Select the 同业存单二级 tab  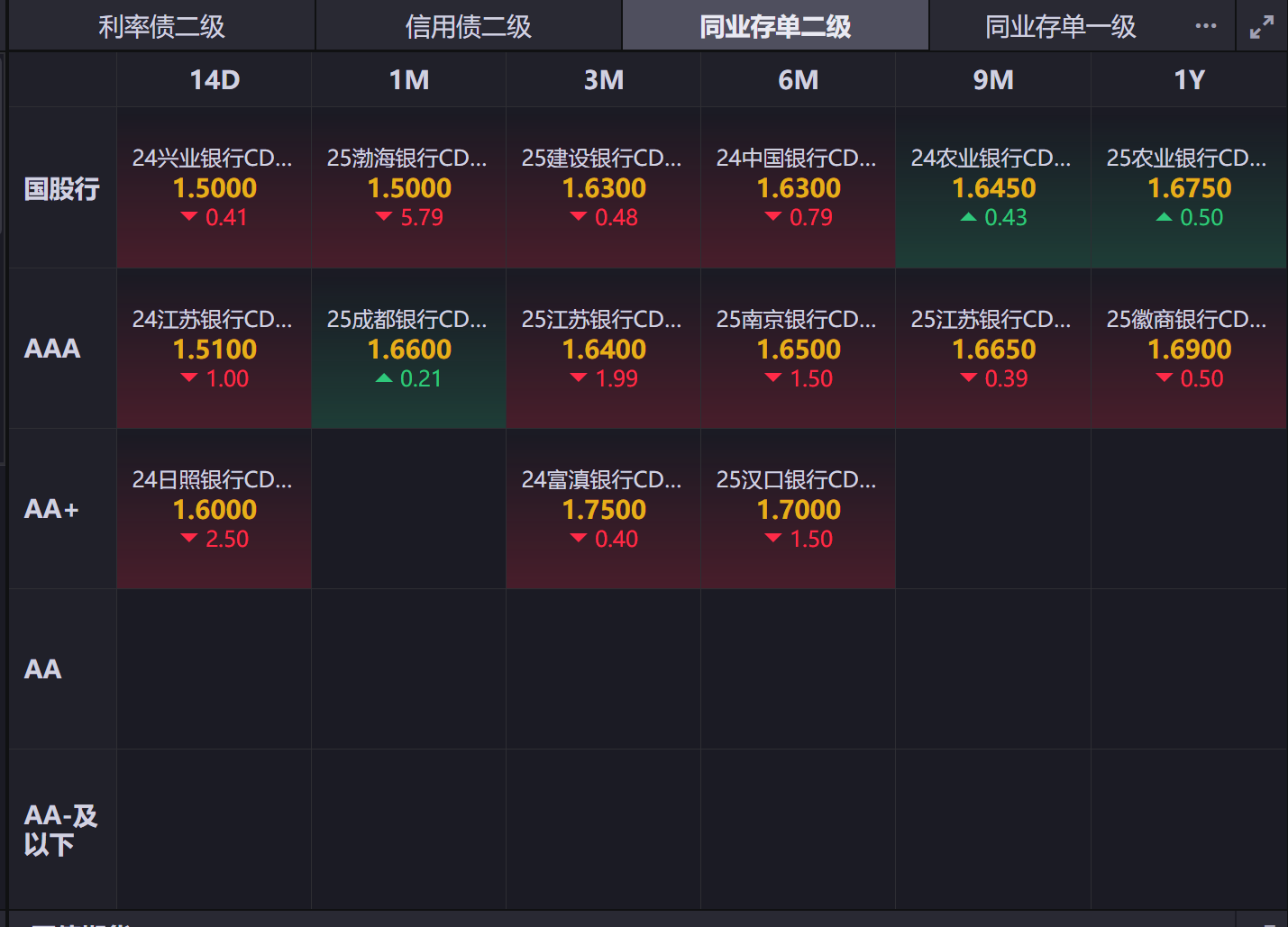click(x=775, y=26)
